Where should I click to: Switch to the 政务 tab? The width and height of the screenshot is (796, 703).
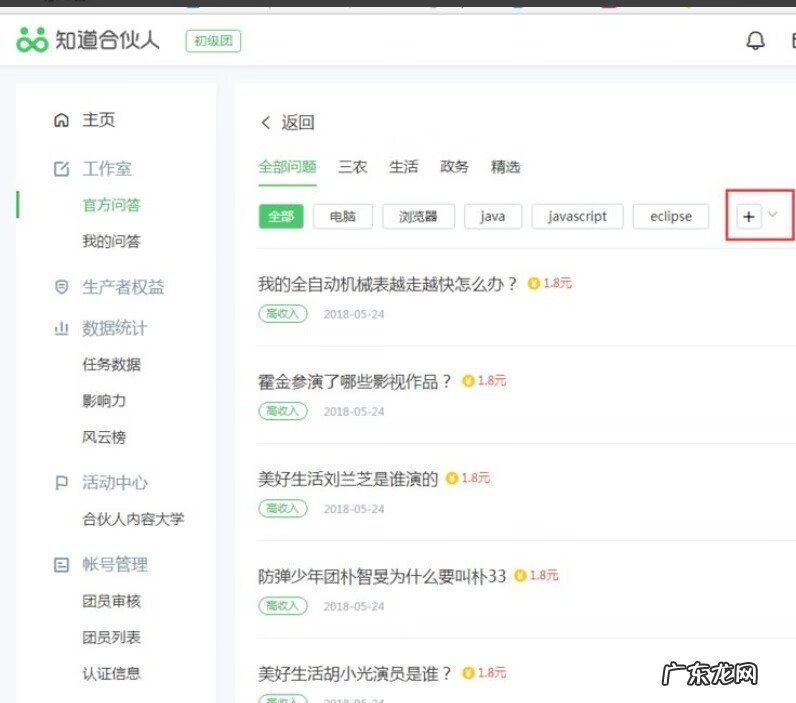(x=454, y=167)
